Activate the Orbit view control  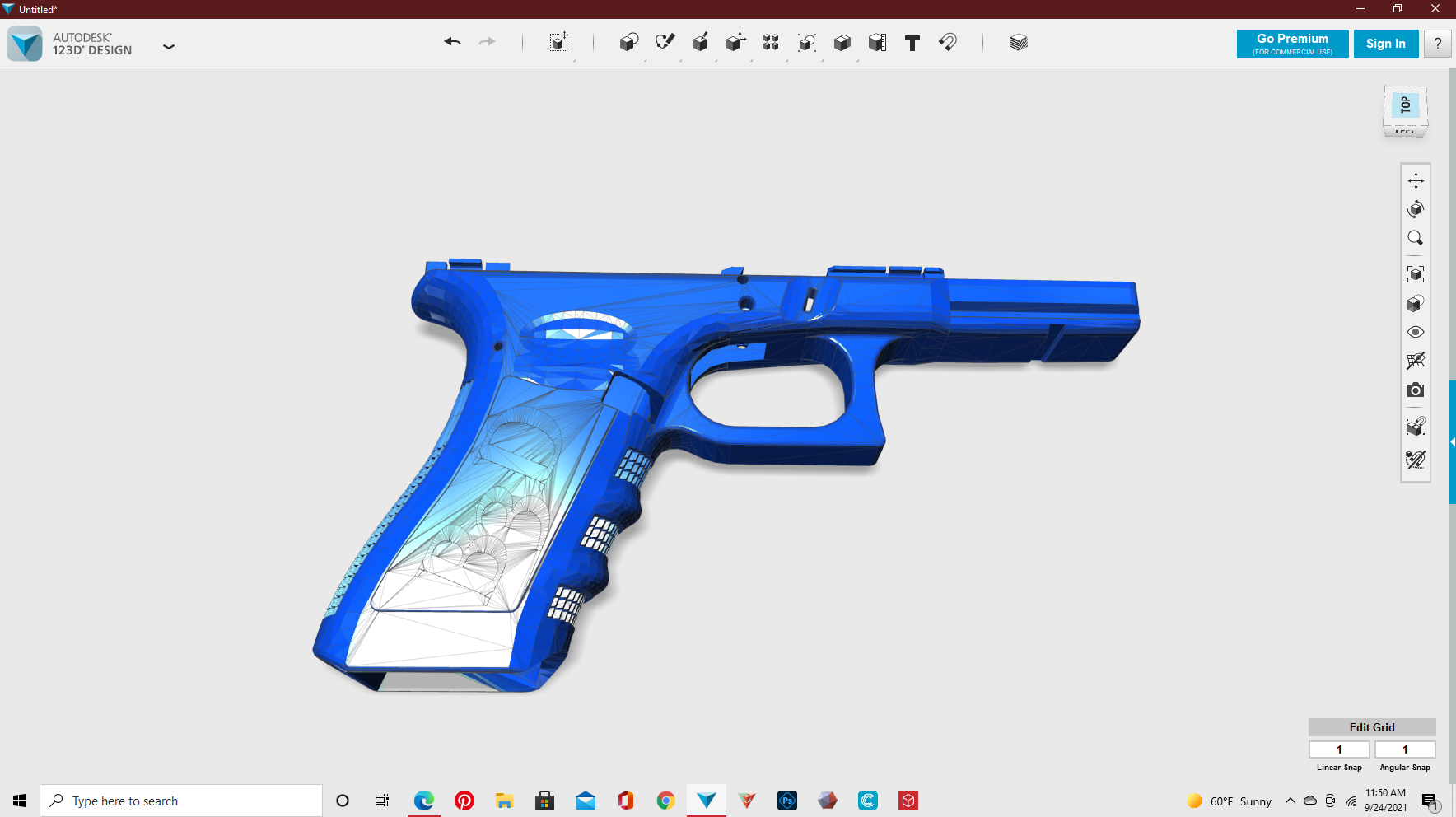tap(1416, 208)
